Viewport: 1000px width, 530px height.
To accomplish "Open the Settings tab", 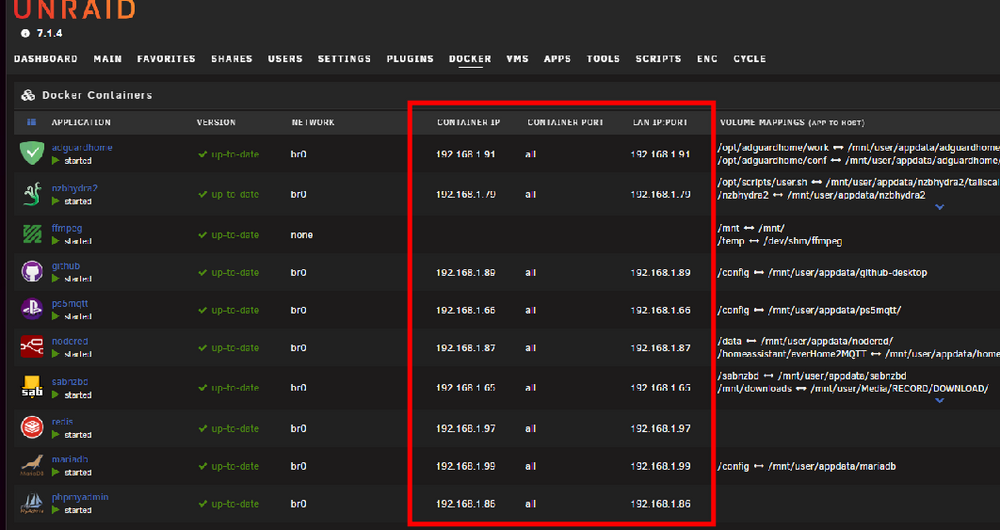I will coord(344,59).
